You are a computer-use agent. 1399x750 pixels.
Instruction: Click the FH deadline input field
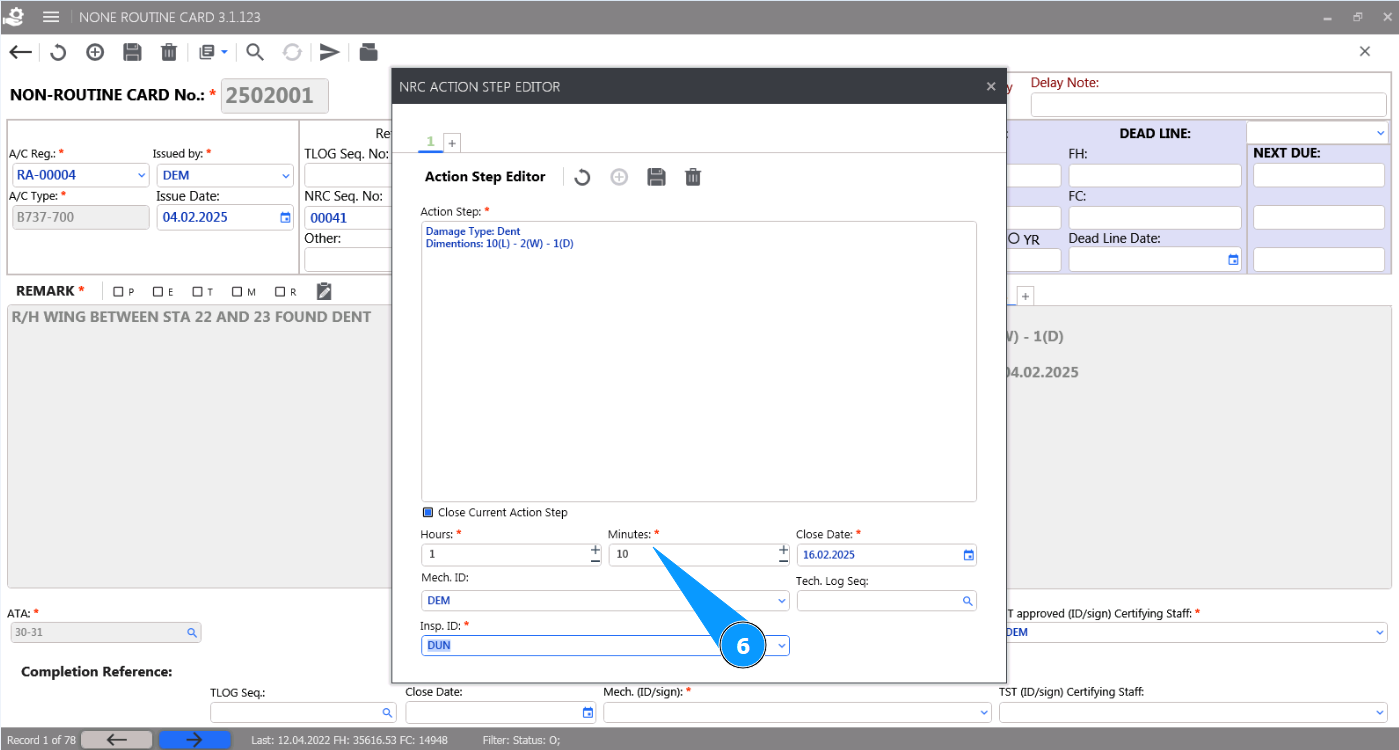[x=1154, y=176]
